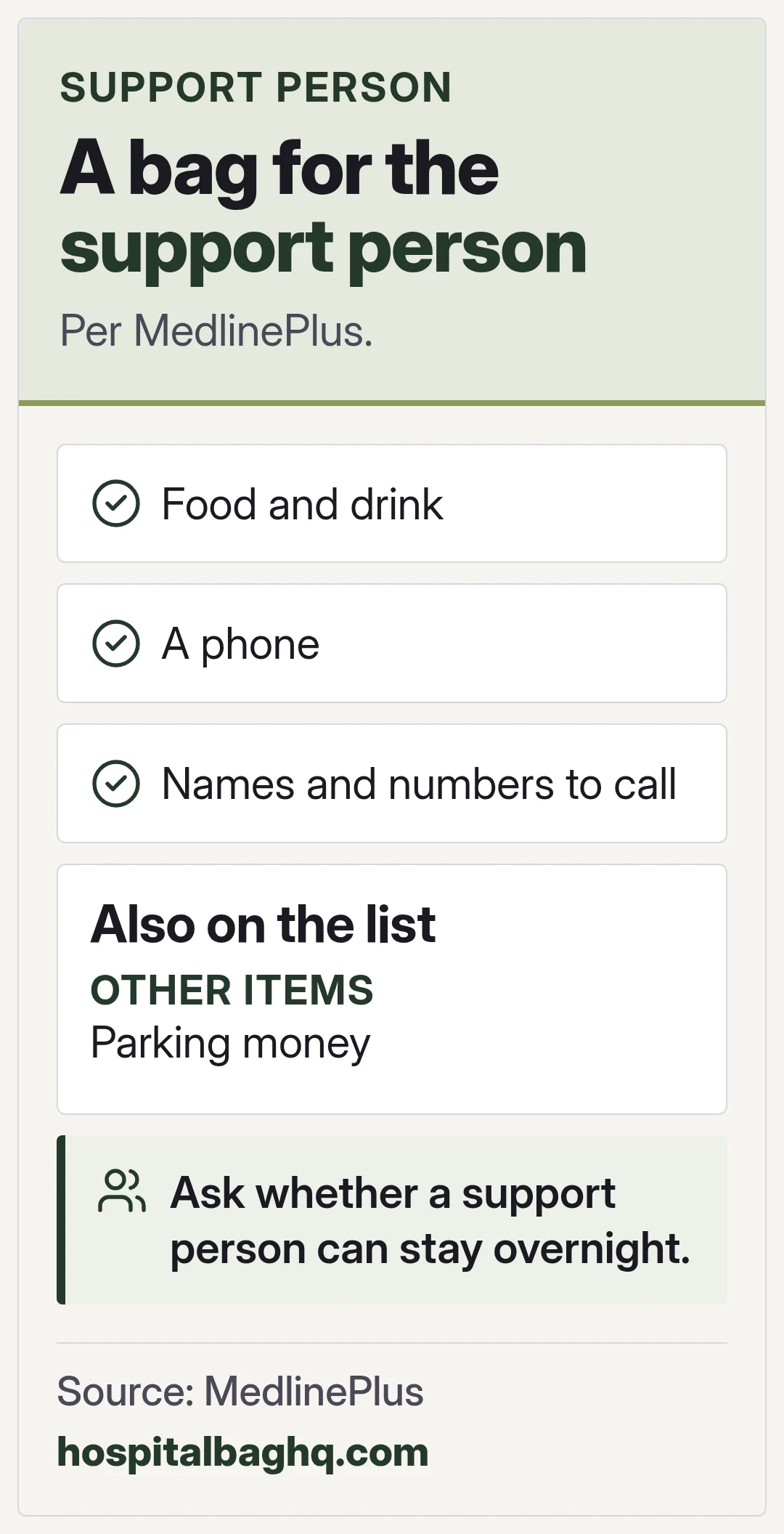Click the check icon beside Food and drink
The image size is (784, 1534).
point(116,503)
